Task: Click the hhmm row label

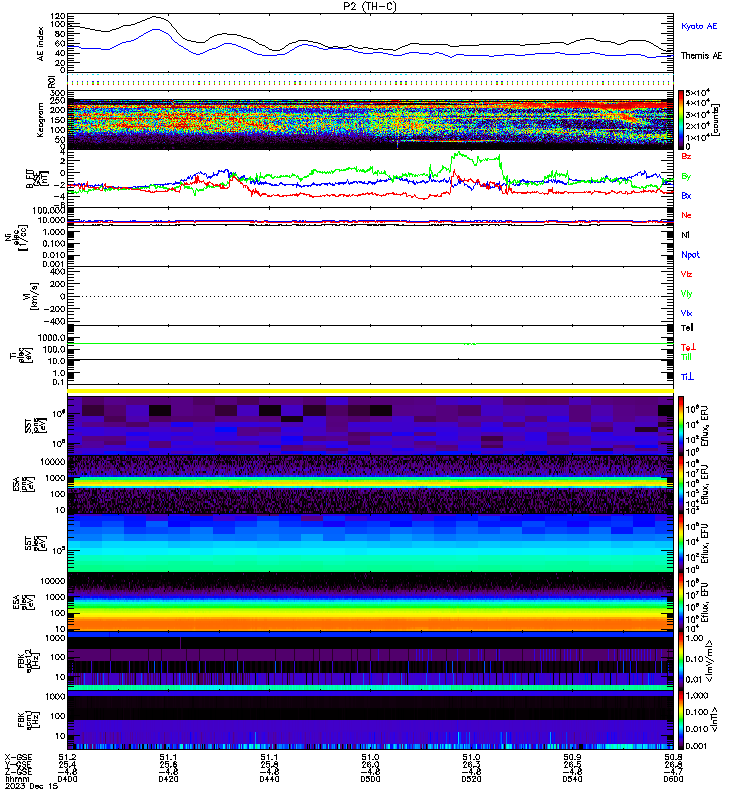Action: (x=16, y=780)
